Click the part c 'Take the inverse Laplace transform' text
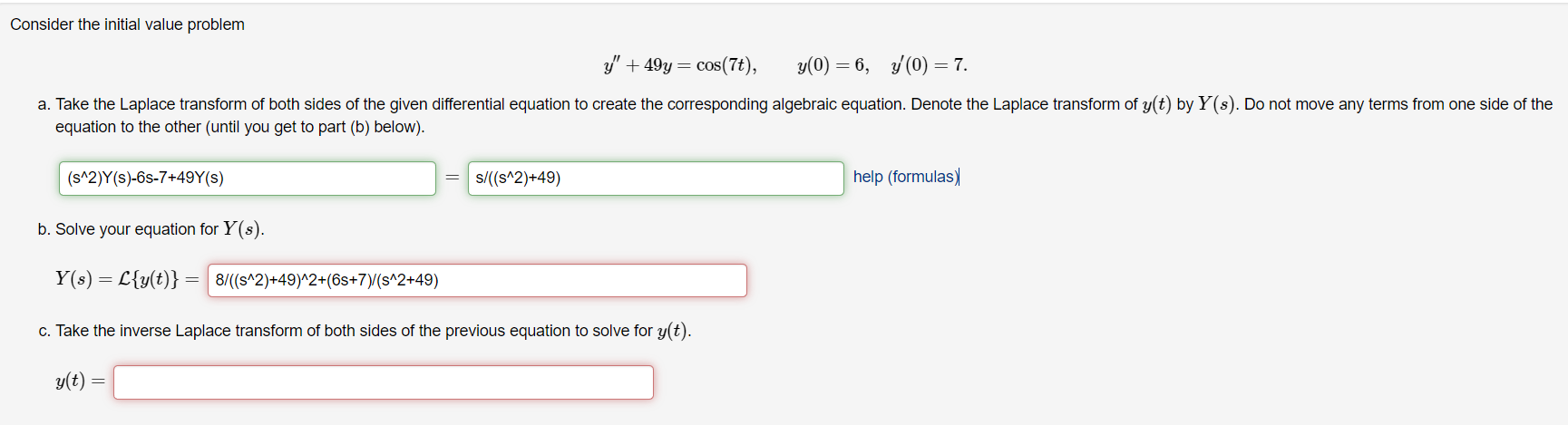This screenshot has height=425, width=1568. coord(354,331)
